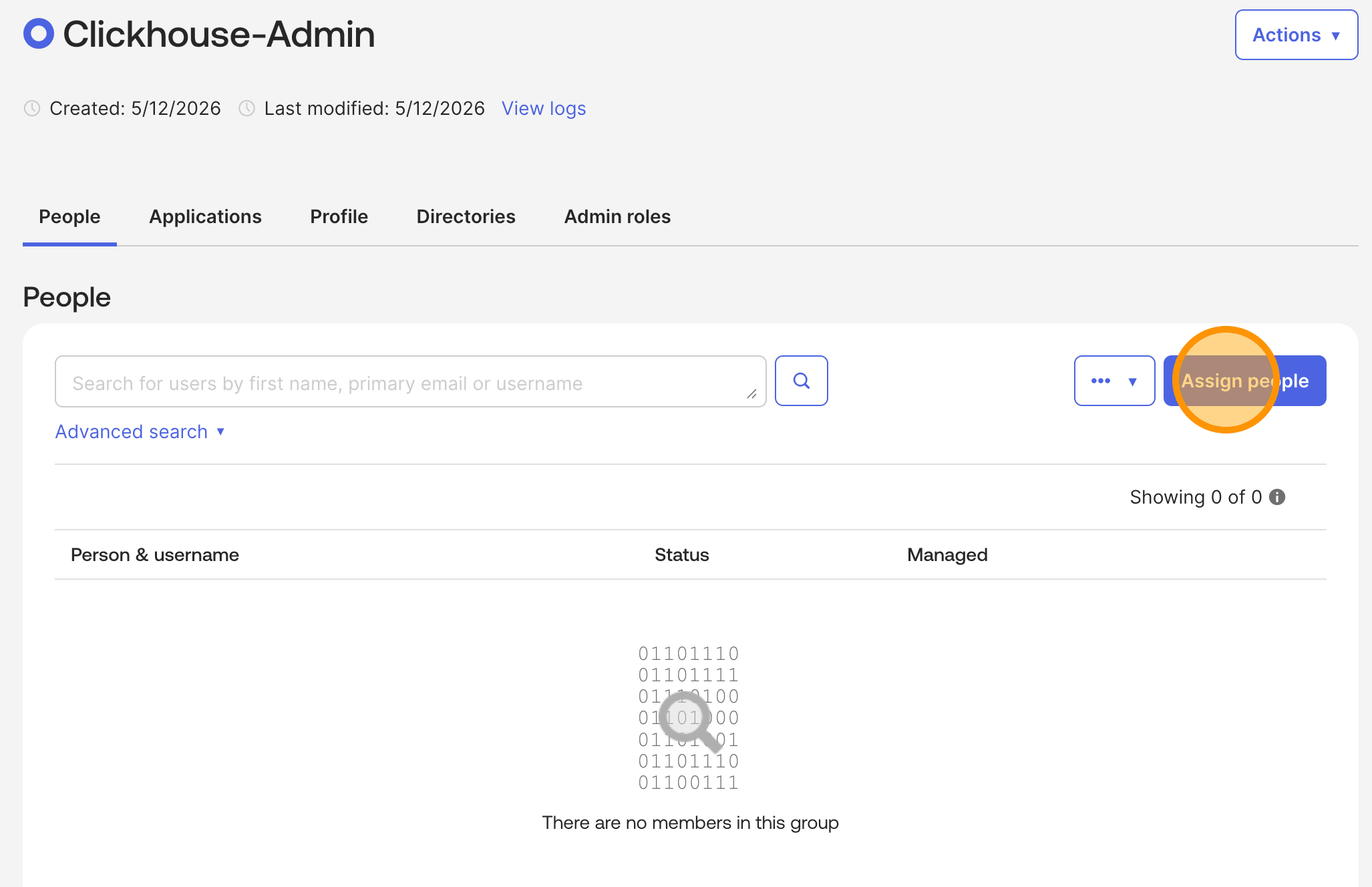Open the Directories tab
Viewport: 1372px width, 887px height.
point(466,216)
